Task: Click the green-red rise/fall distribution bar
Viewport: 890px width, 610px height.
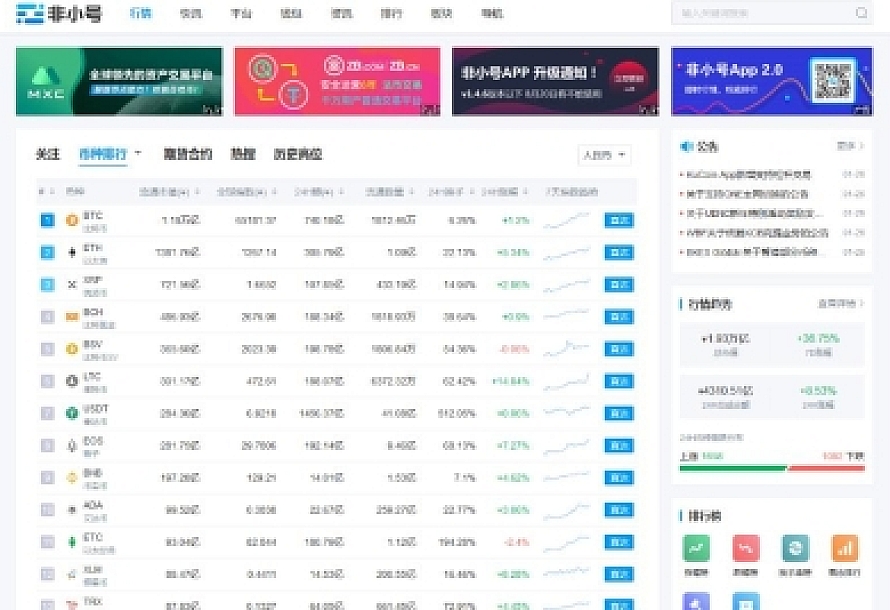Action: tap(770, 468)
